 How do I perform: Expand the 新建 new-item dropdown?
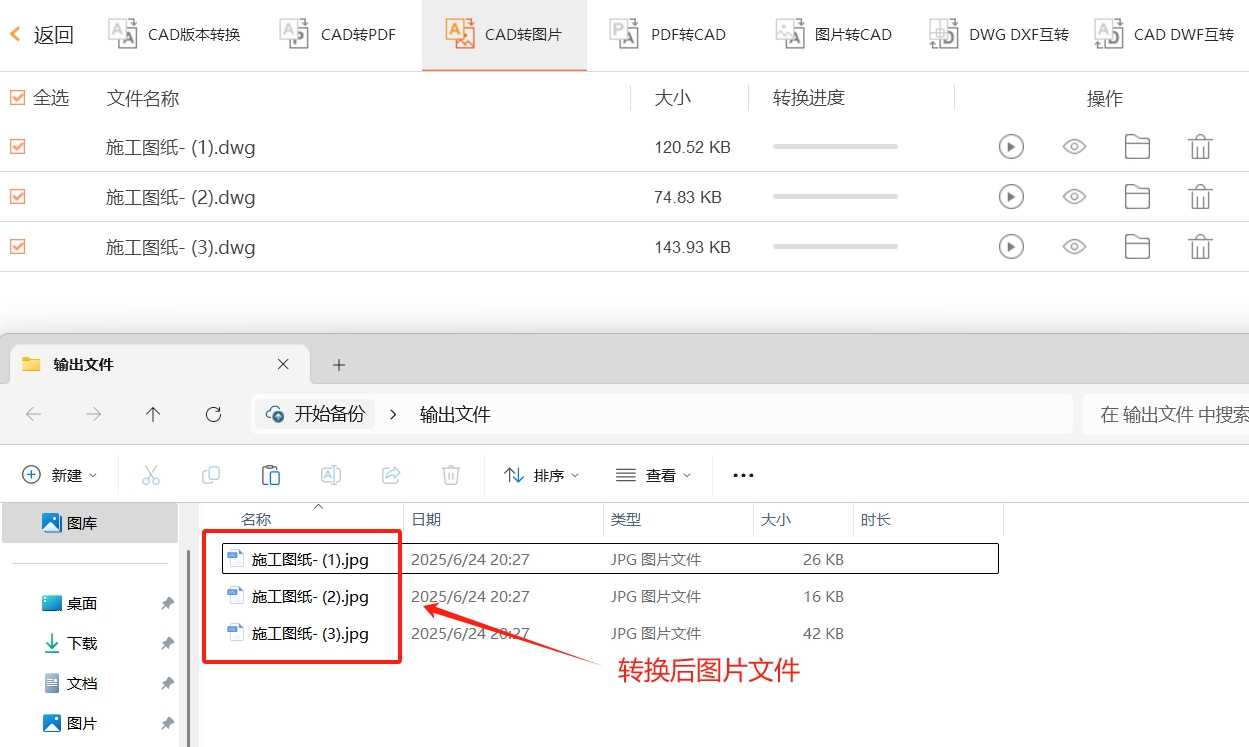click(60, 475)
